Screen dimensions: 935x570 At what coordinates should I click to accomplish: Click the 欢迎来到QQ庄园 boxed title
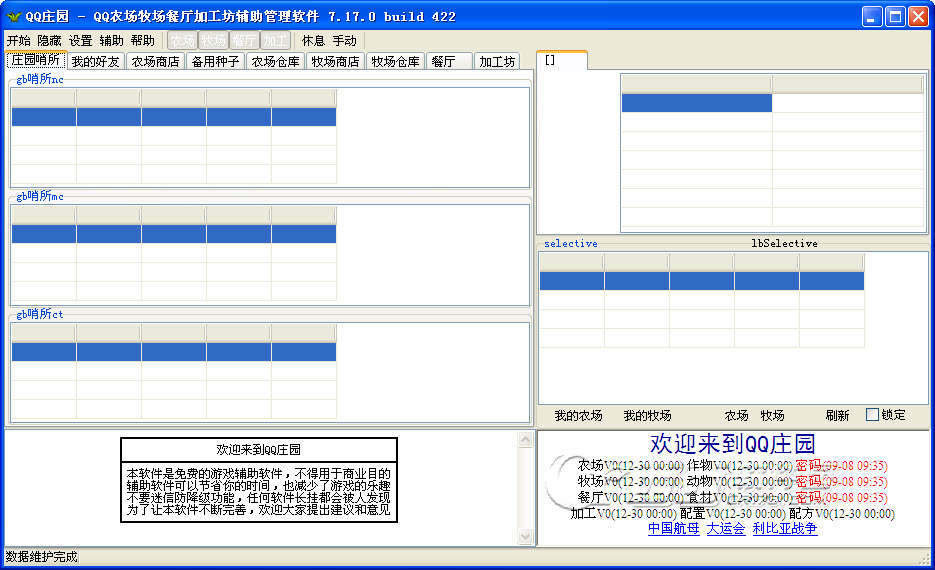(258, 450)
